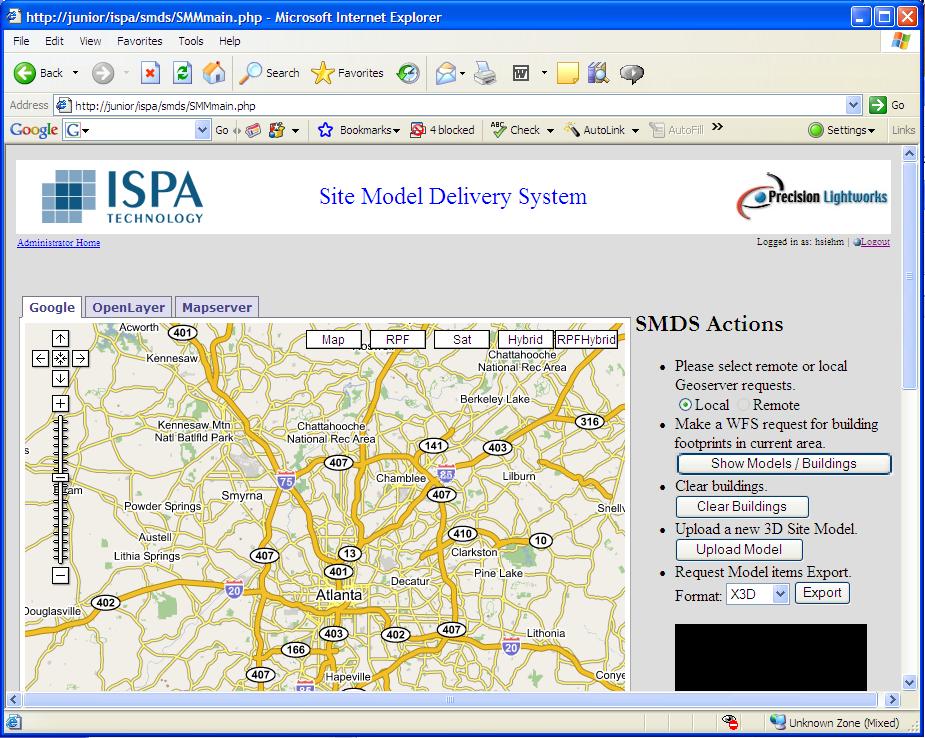925x738 pixels.
Task: Pan the map right arrow
Action: coord(80,358)
